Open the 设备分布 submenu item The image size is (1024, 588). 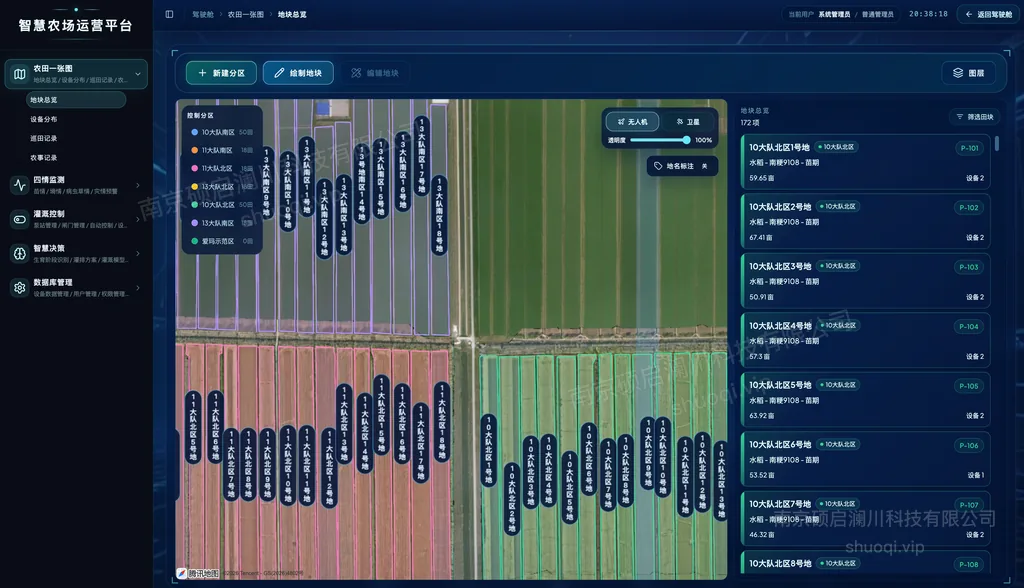pyautogui.click(x=44, y=119)
